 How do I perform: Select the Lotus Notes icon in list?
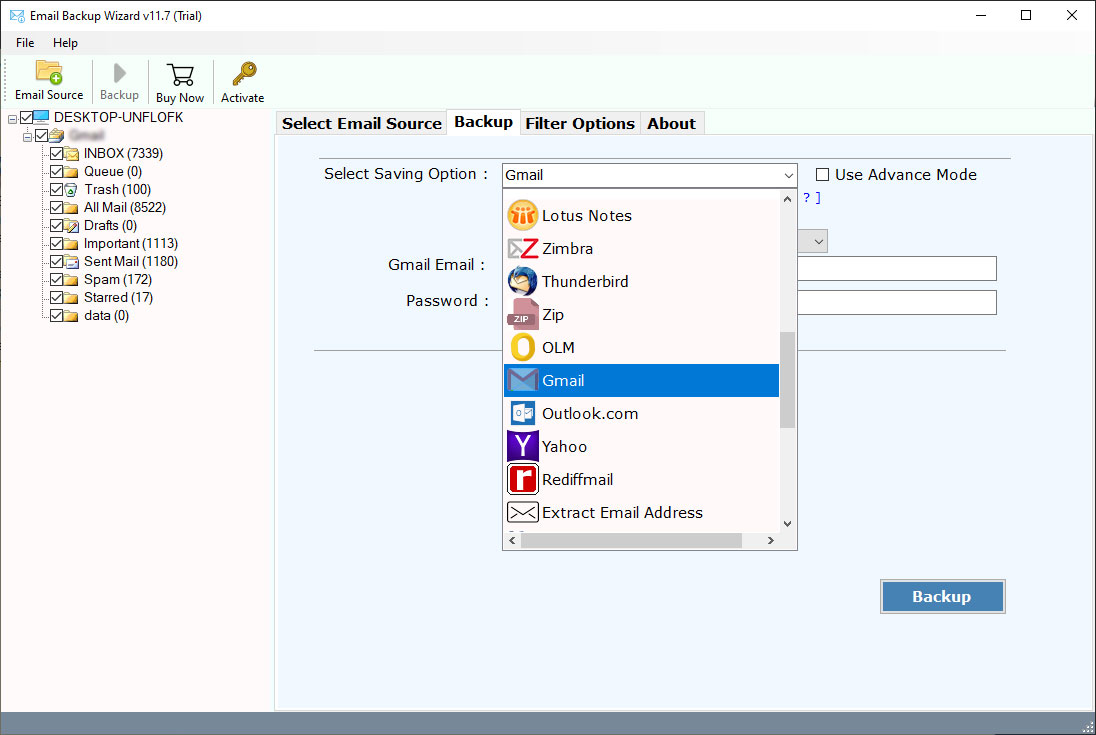click(522, 215)
